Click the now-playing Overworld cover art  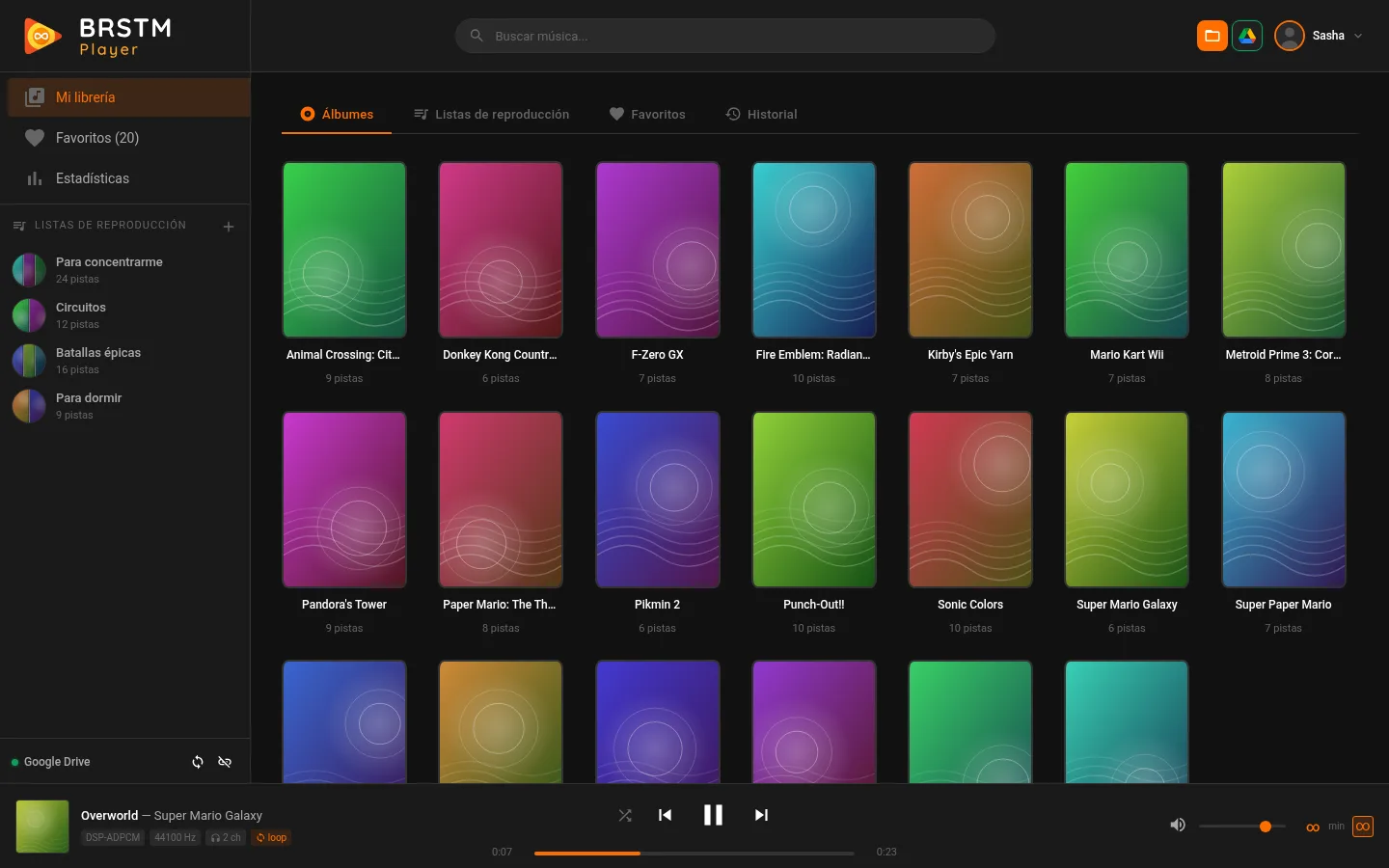coord(42,827)
